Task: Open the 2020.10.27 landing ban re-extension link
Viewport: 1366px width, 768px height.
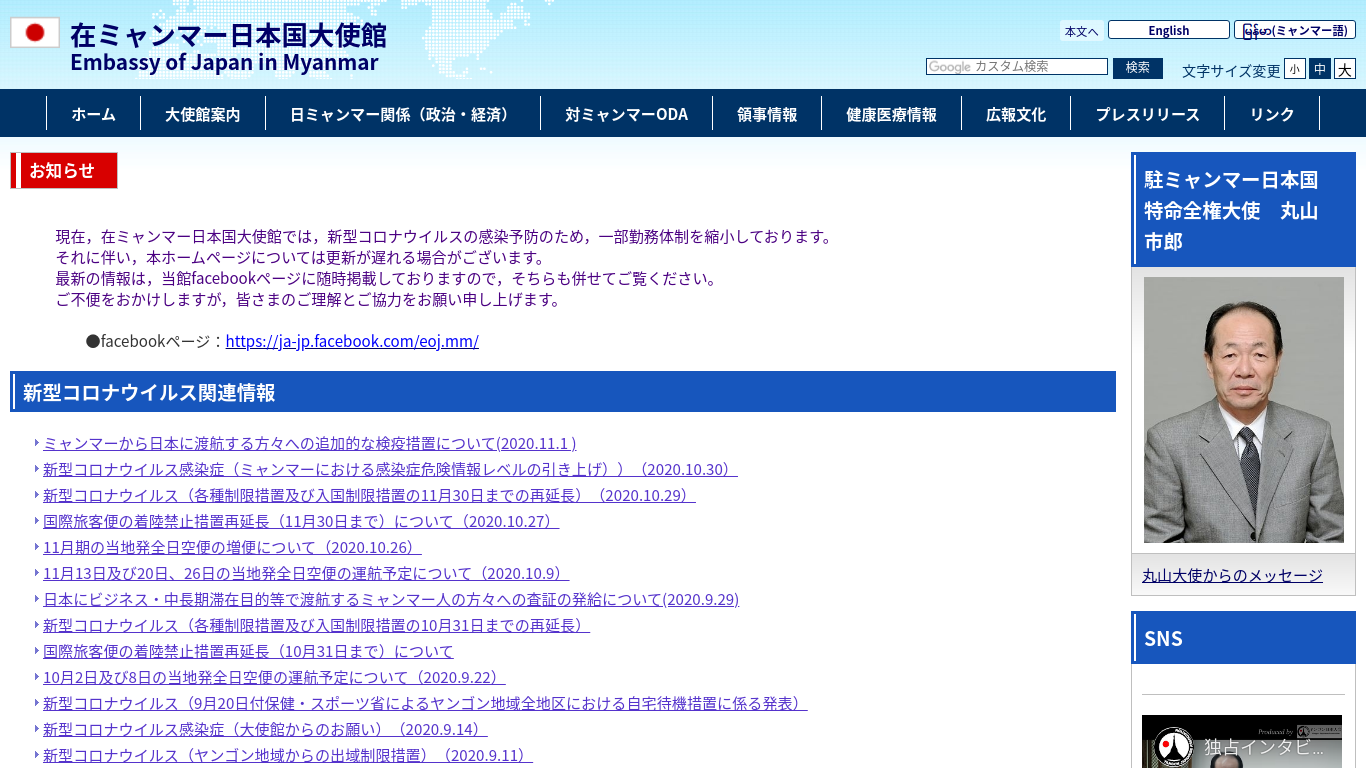Action: pos(301,521)
